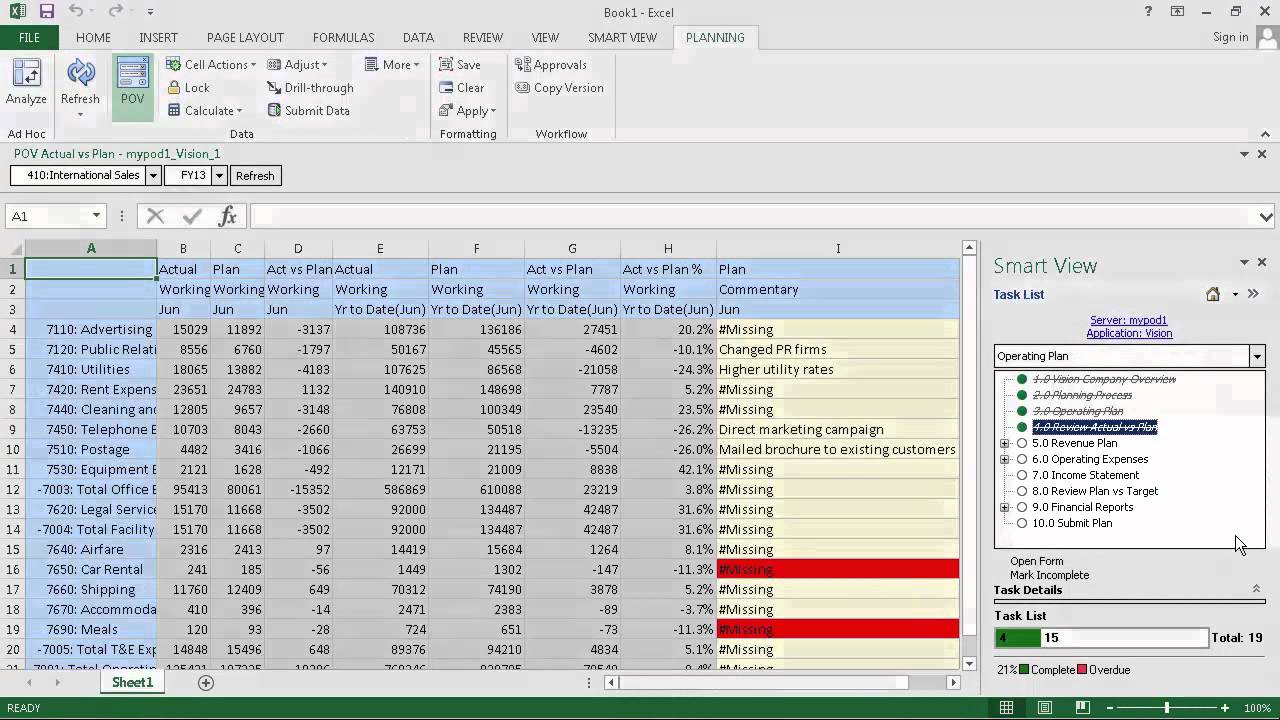Click the Refresh ribbon icon
The height and width of the screenshot is (720, 1280).
[x=80, y=83]
